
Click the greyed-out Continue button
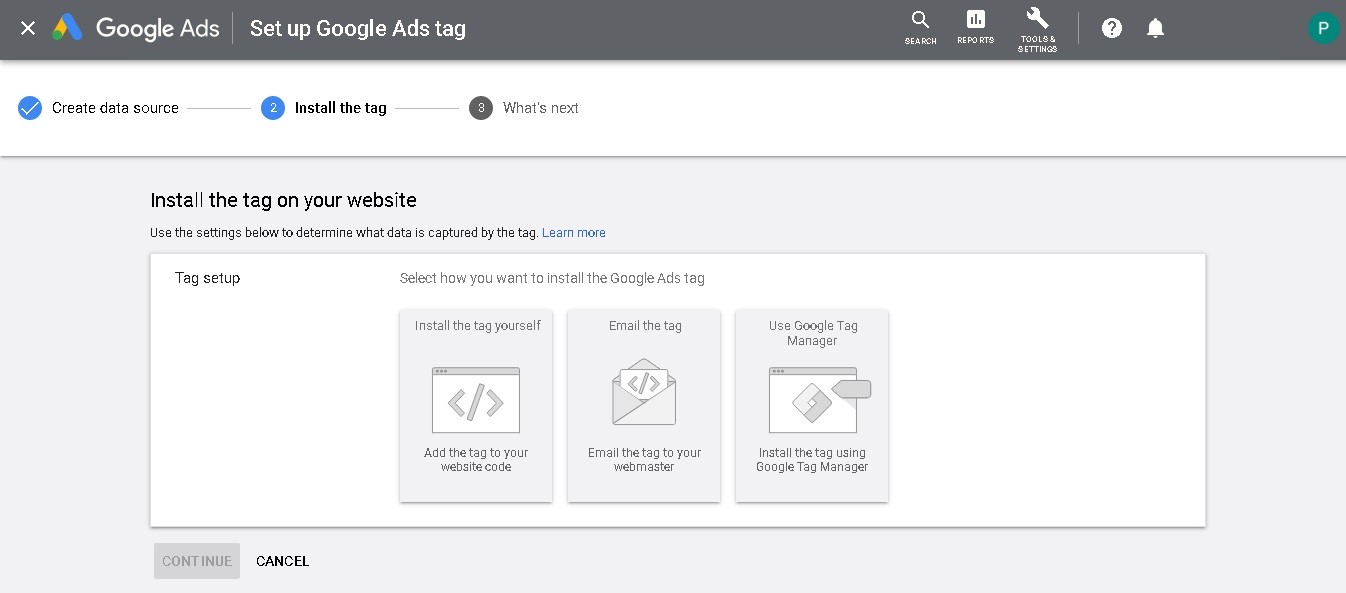coord(197,561)
